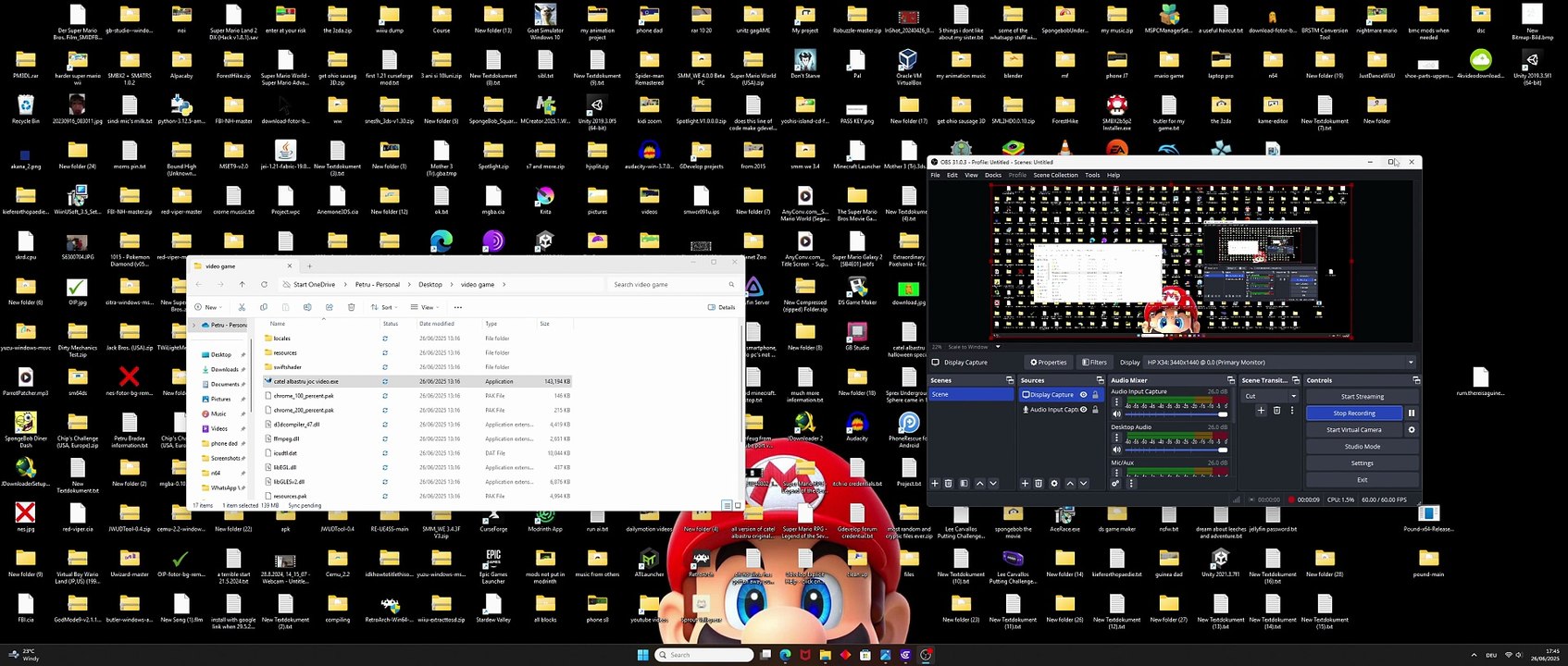The height and width of the screenshot is (666, 1568).
Task: Copy selected file in File Explorer toolbar
Action: point(264,307)
